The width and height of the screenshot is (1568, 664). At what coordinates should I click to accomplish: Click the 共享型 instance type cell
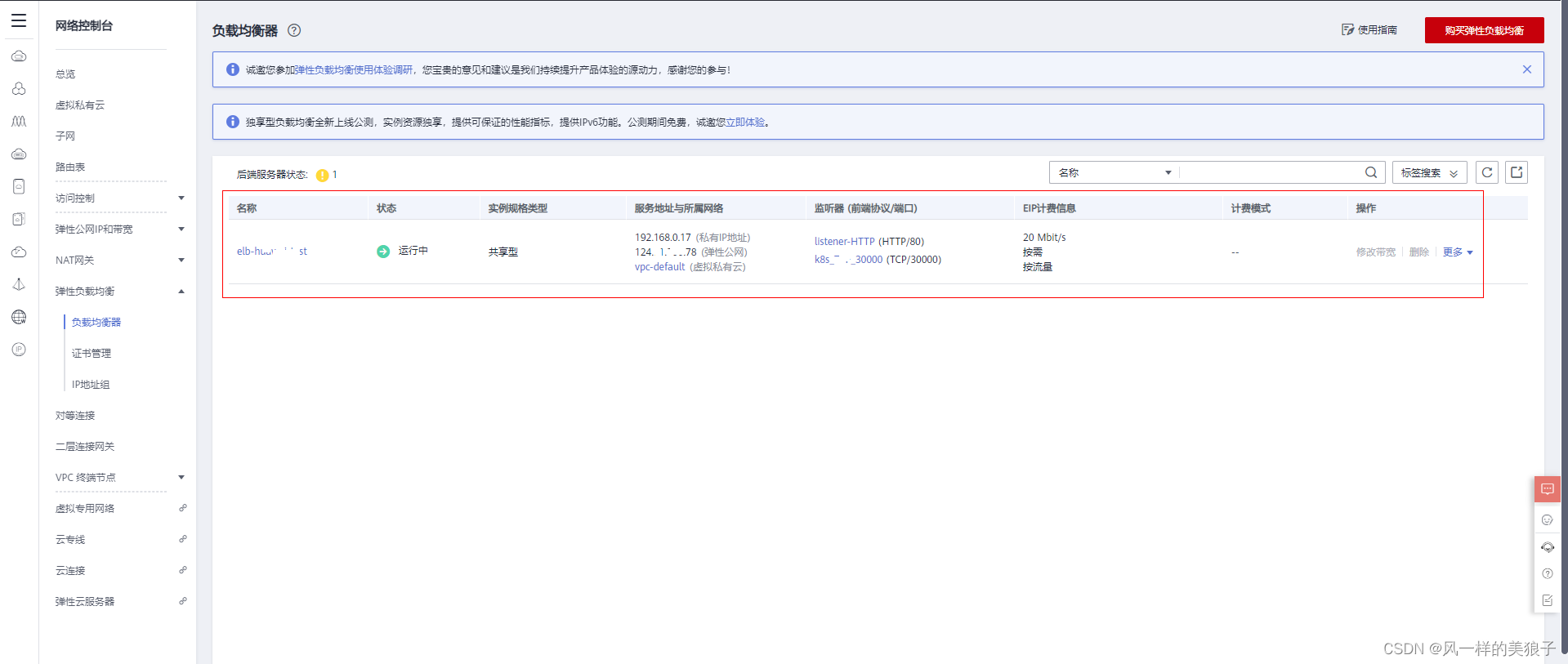point(503,252)
